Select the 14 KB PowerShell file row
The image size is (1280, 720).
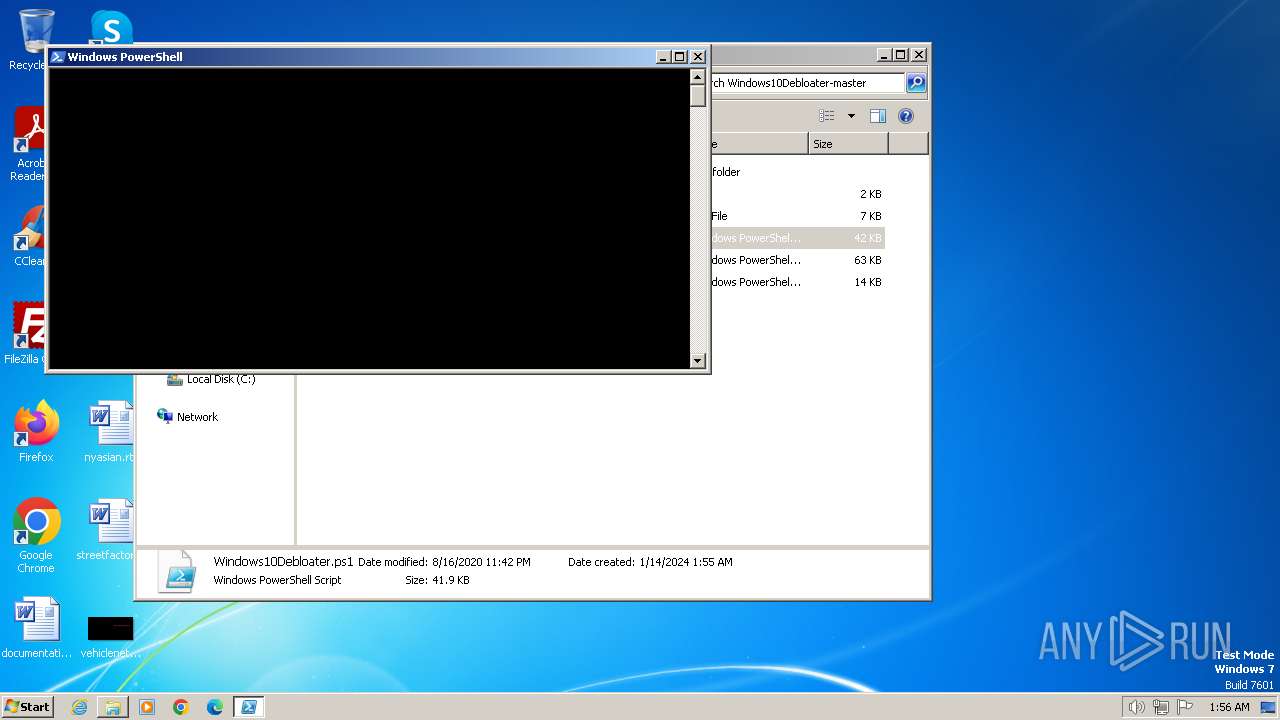coord(797,282)
